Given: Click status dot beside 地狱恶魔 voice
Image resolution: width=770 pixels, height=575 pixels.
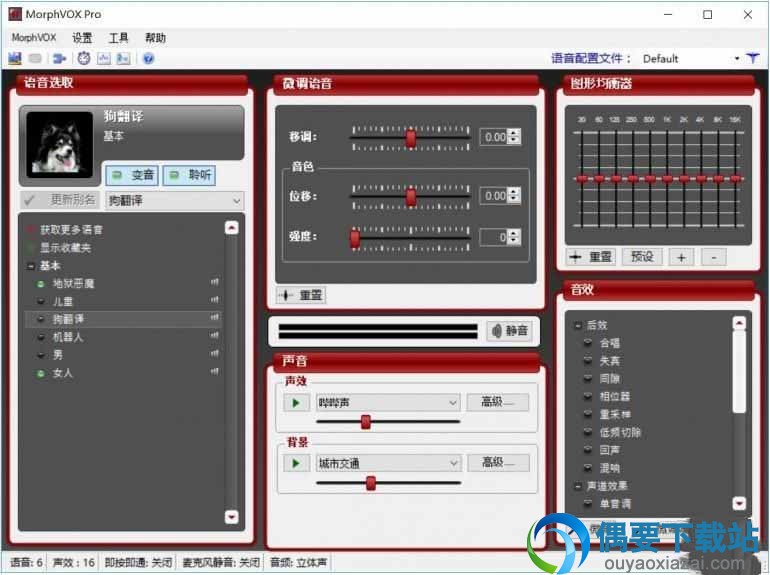Looking at the screenshot, I should (41, 284).
